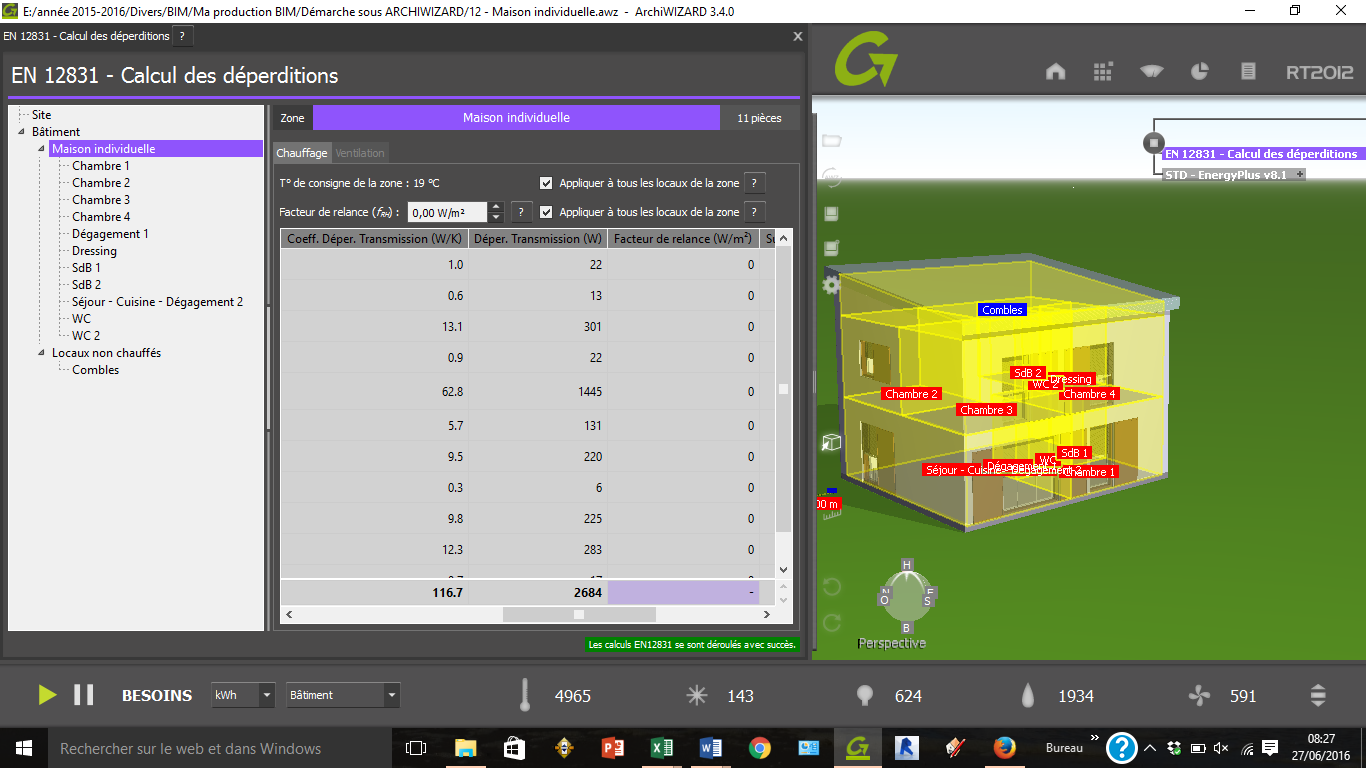Click help button right of relance 'Appliquer à tous'

[756, 212]
